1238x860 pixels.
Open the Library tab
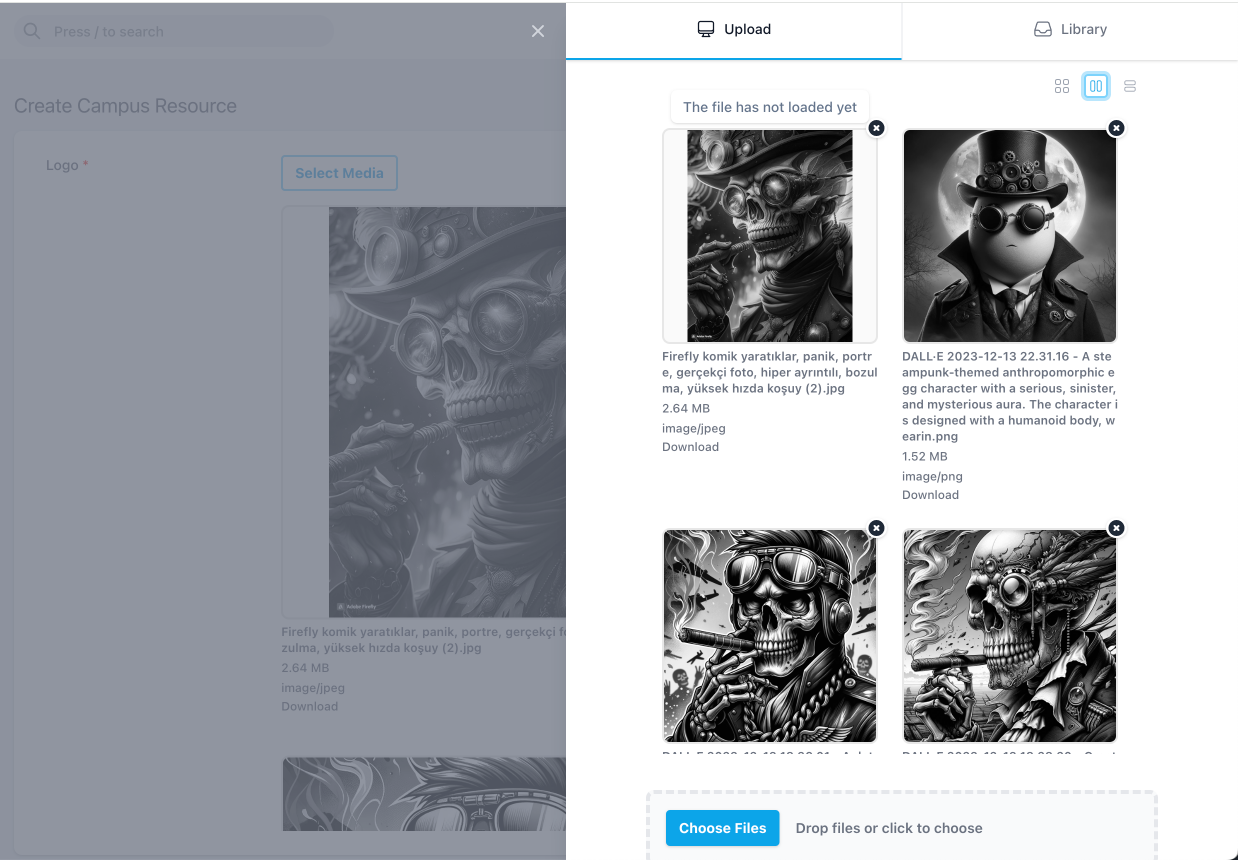coord(1070,30)
